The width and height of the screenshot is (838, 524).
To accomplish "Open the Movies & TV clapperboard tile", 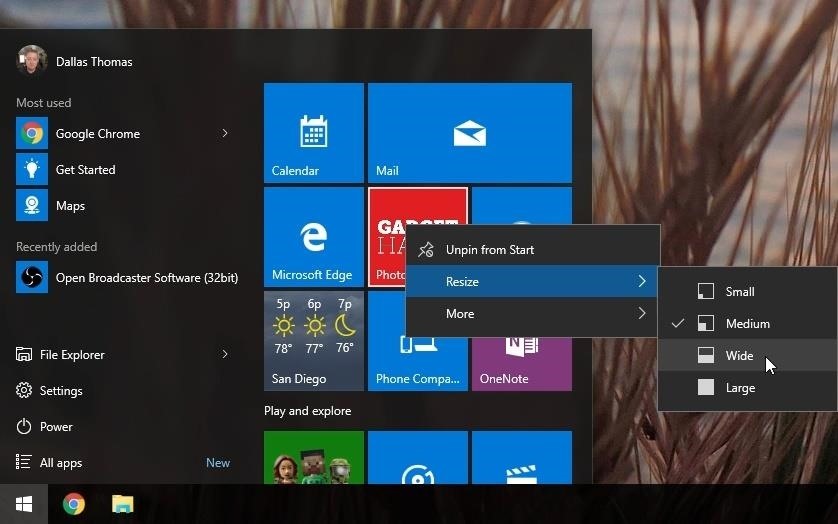I will pyautogui.click(x=522, y=458).
